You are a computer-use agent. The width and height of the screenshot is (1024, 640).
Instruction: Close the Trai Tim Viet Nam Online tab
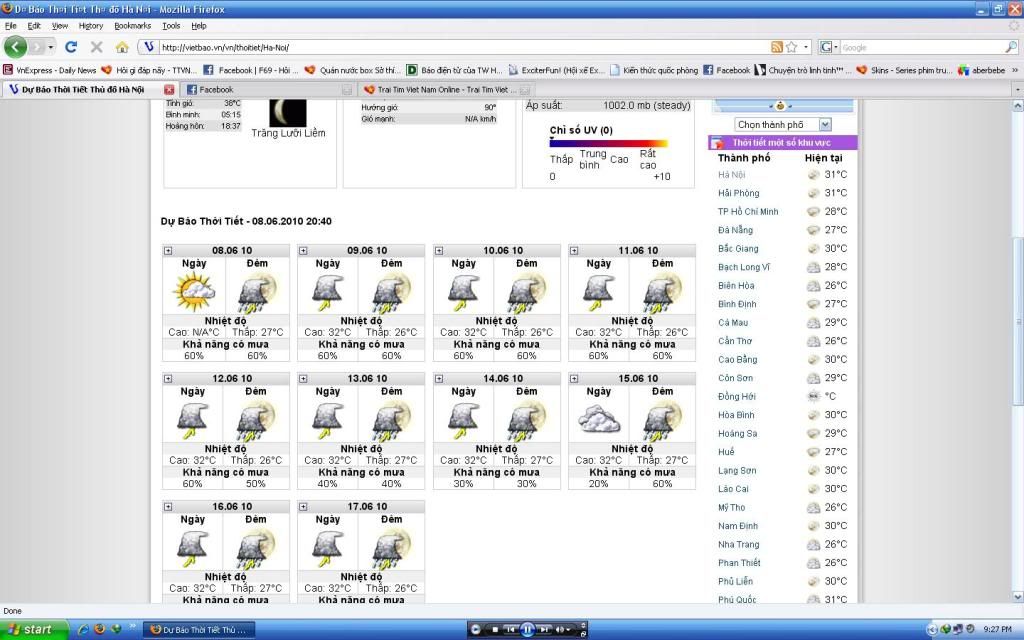pos(524,89)
